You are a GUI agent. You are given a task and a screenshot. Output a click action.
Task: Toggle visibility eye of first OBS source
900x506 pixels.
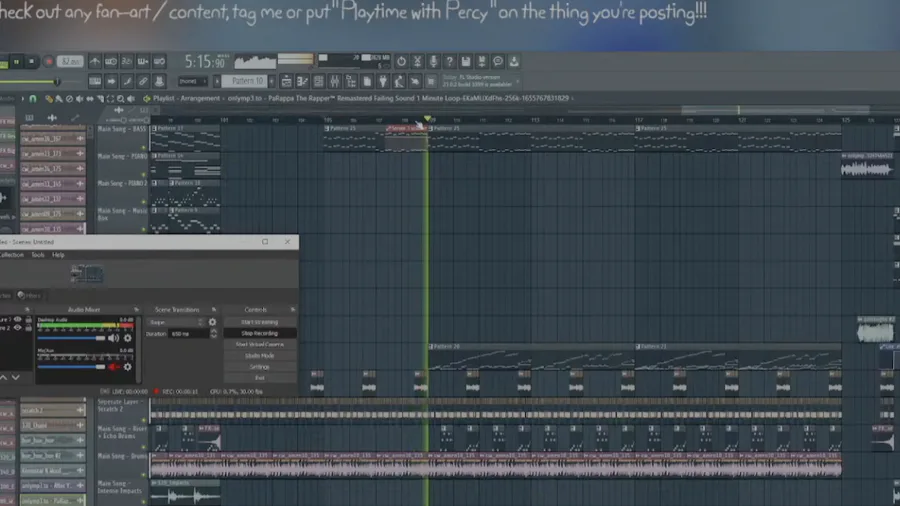point(17,320)
